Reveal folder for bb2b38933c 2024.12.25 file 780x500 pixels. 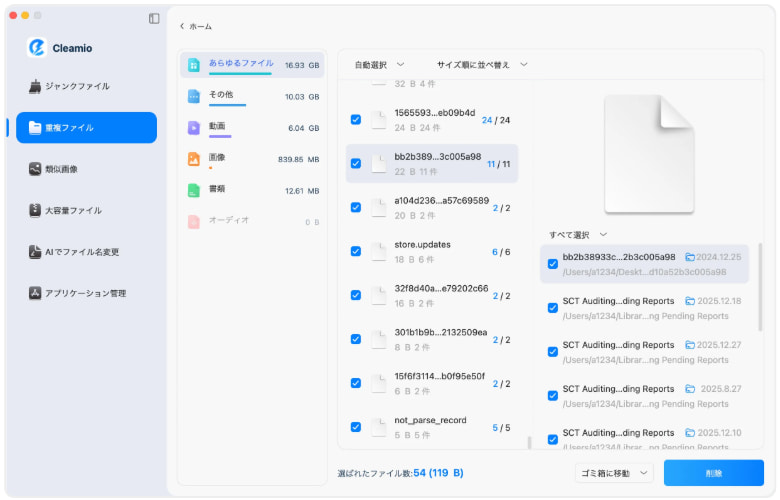pyautogui.click(x=690, y=257)
